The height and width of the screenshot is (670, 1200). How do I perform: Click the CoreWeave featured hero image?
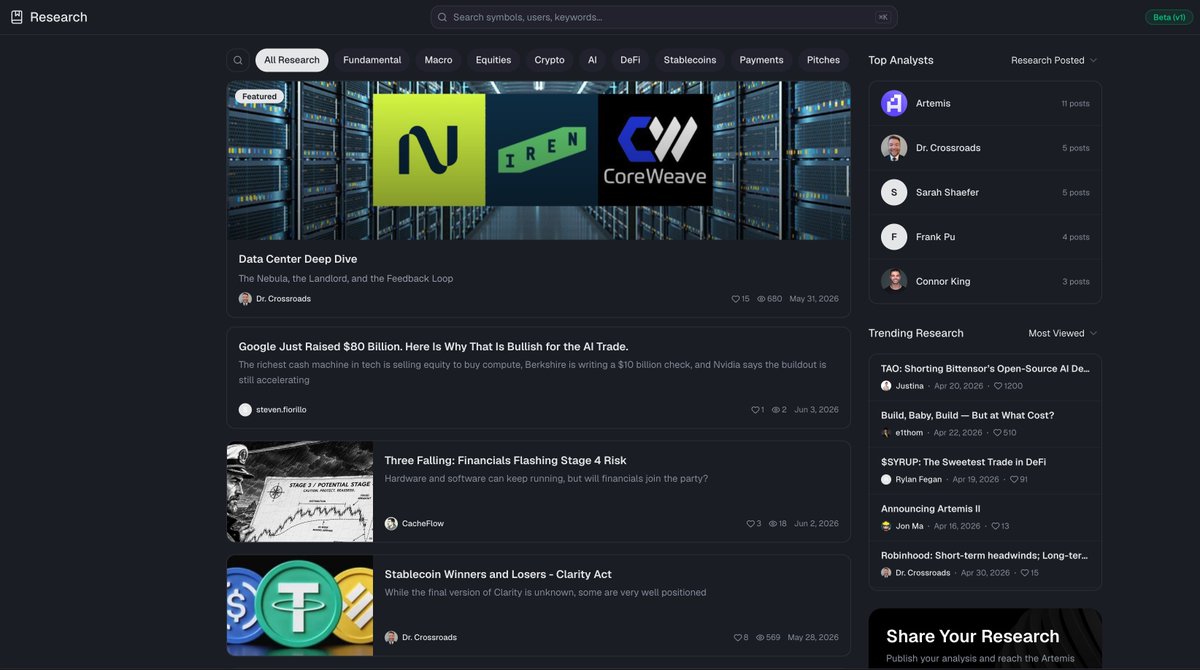(x=539, y=160)
